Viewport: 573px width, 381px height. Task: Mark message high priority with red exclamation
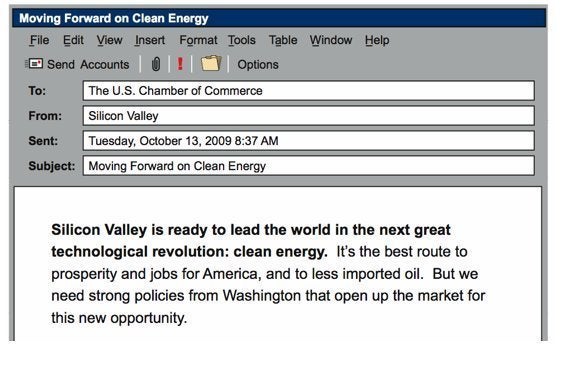180,64
